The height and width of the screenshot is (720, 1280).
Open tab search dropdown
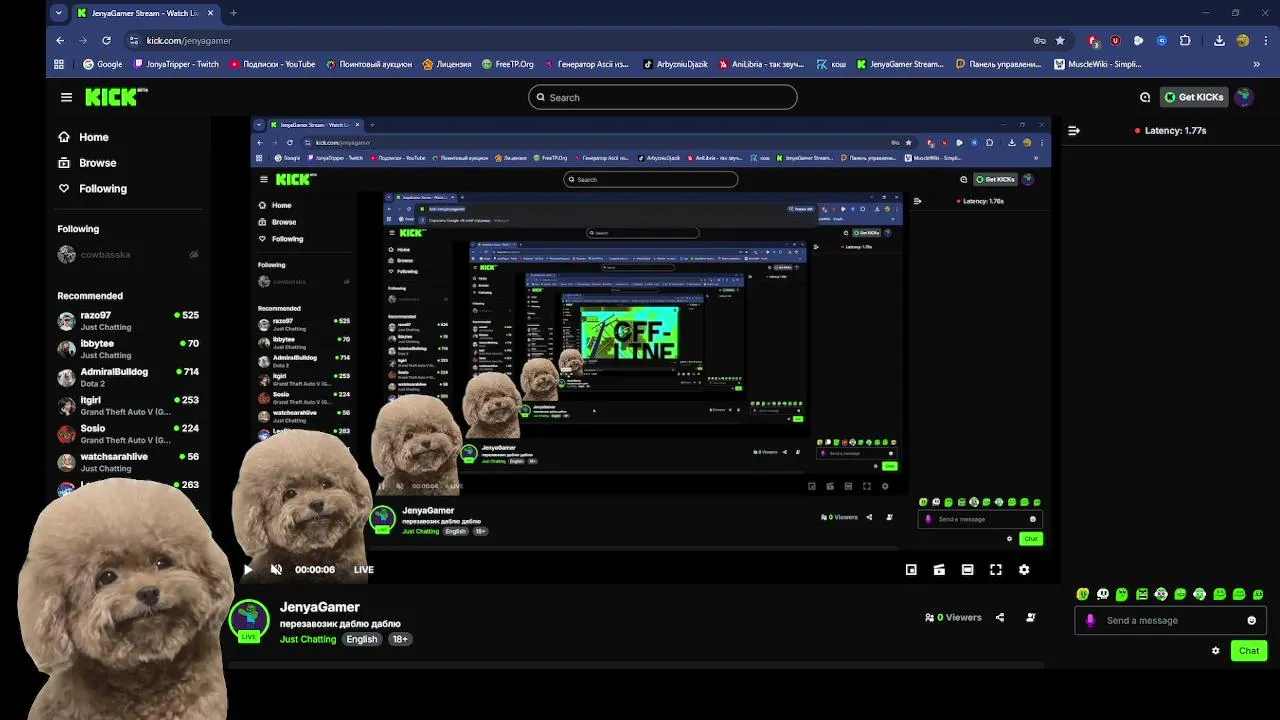tap(59, 13)
